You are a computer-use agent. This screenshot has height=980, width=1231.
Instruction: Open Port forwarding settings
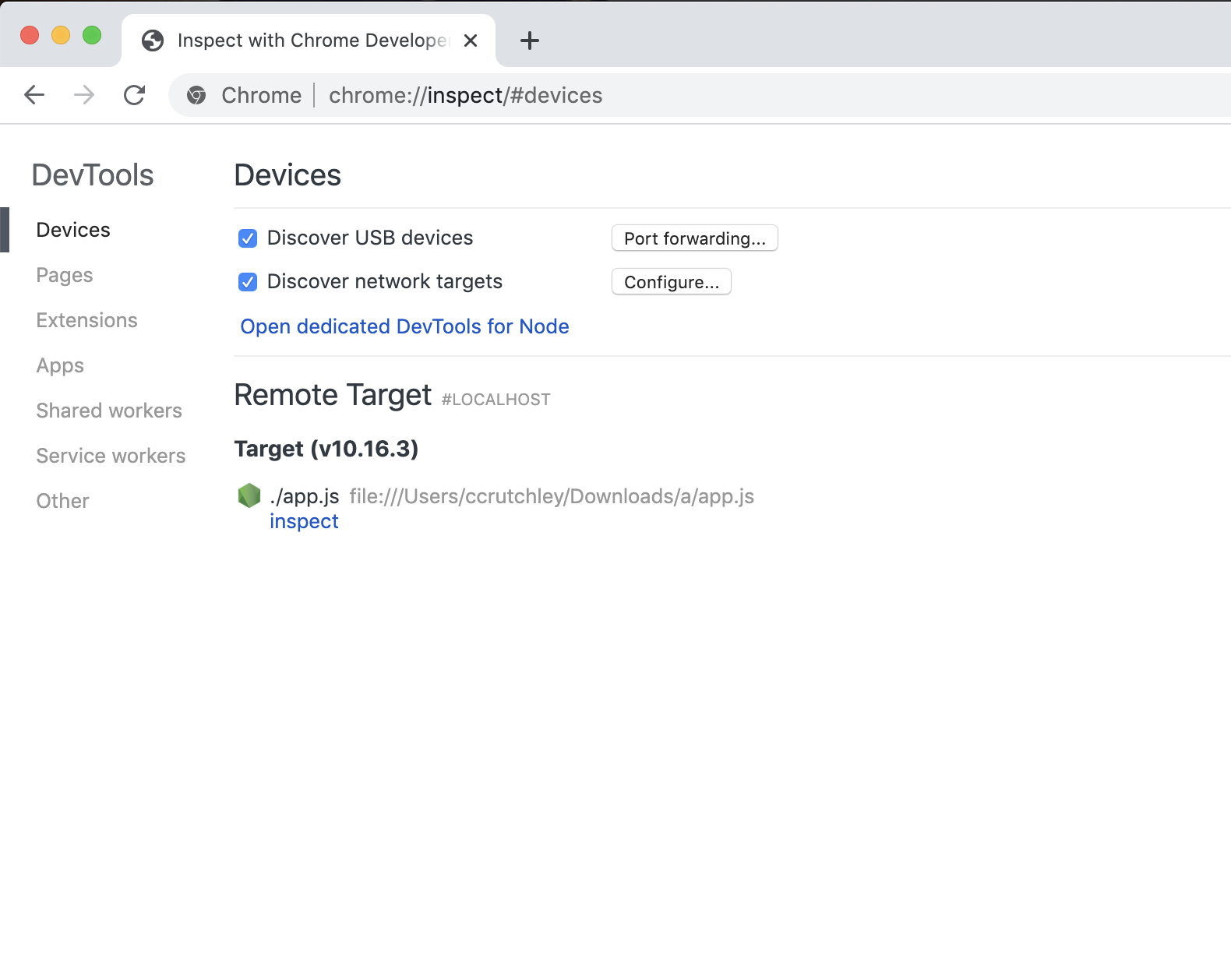pos(694,238)
